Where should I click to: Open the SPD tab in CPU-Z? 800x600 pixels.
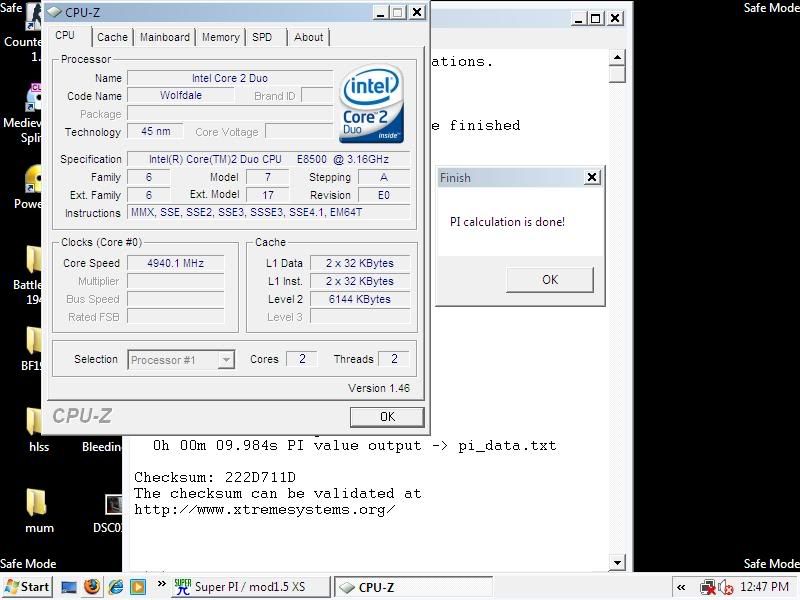[262, 37]
